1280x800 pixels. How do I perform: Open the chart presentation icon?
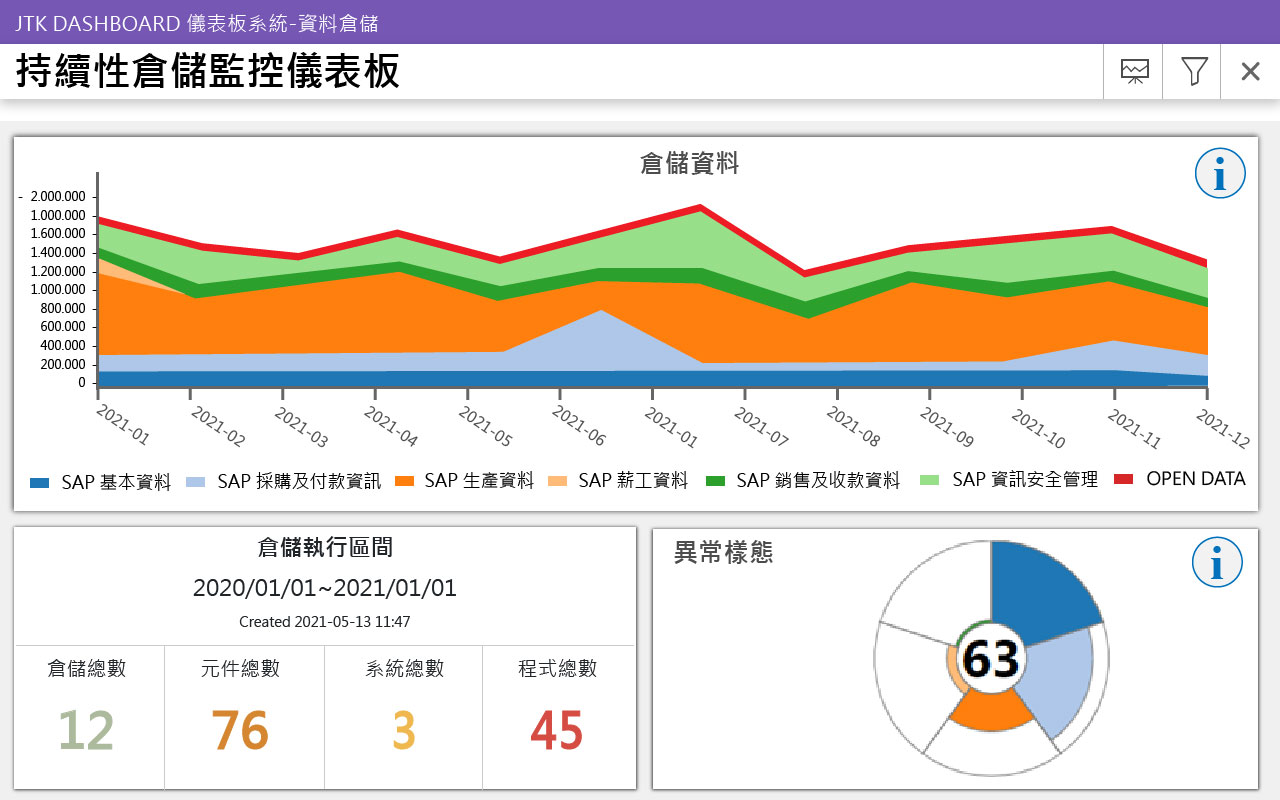[1133, 71]
